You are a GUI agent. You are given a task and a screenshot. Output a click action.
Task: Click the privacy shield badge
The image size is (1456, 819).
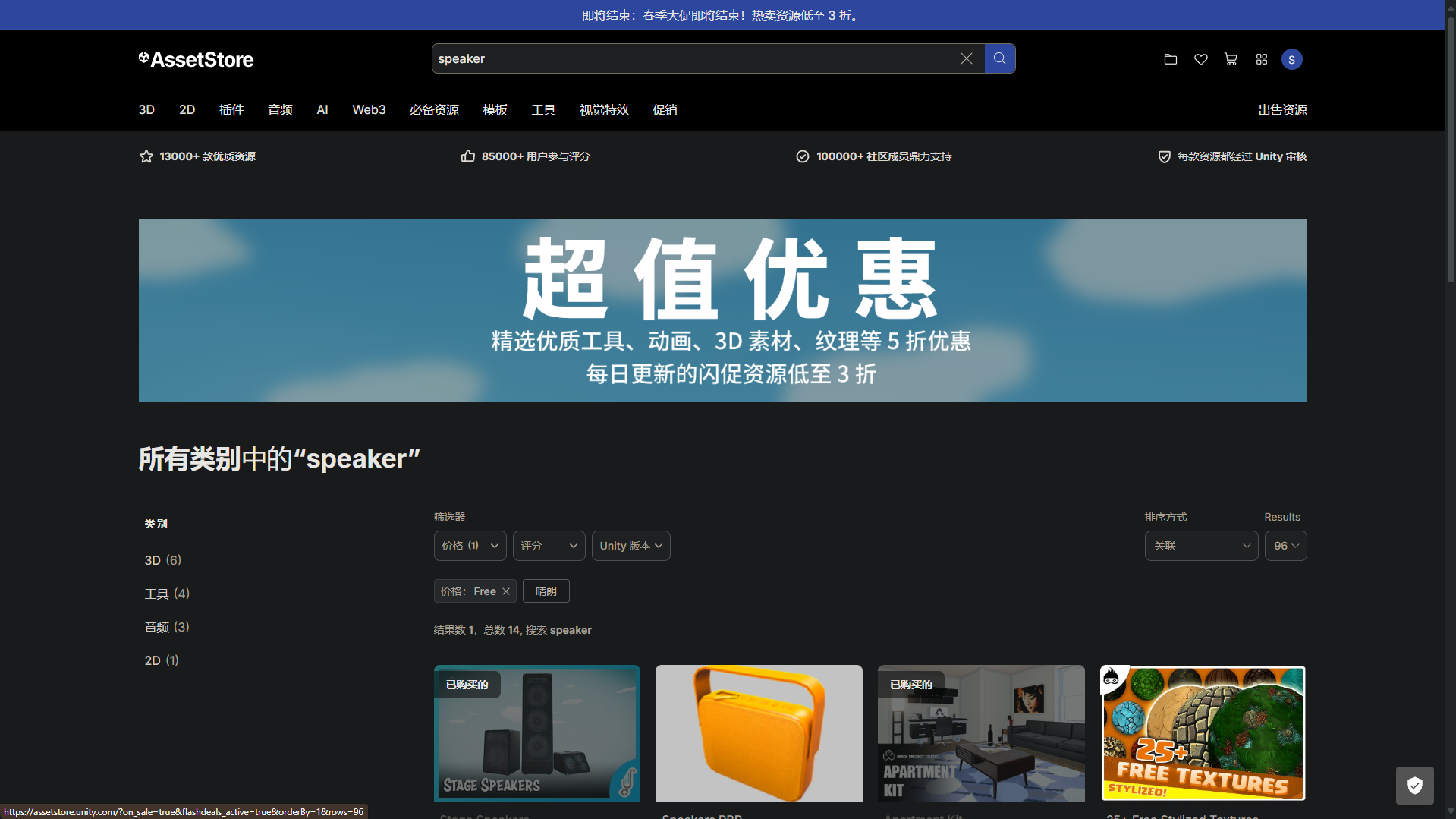tap(1414, 785)
